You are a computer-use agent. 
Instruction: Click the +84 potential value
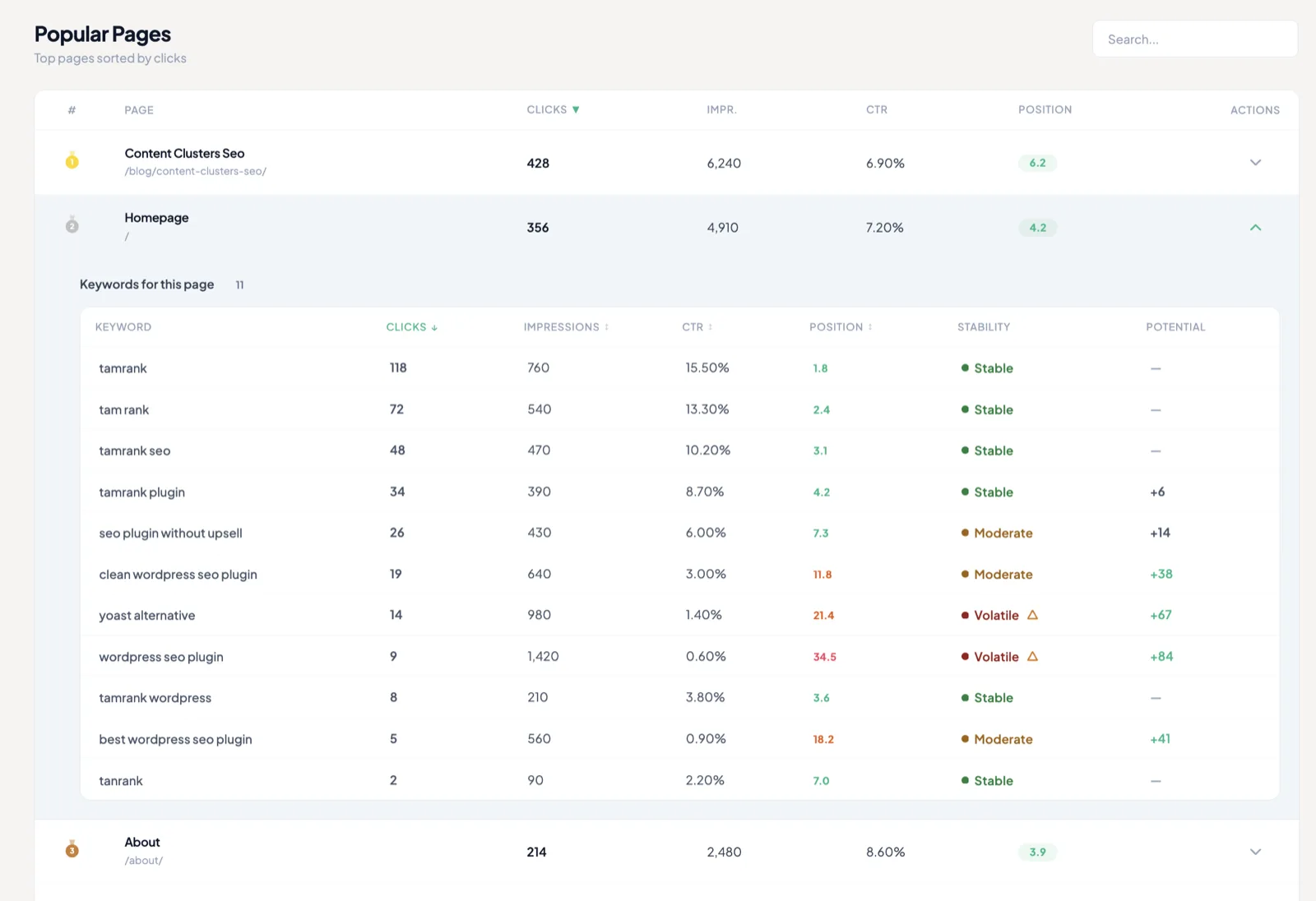(x=1161, y=656)
